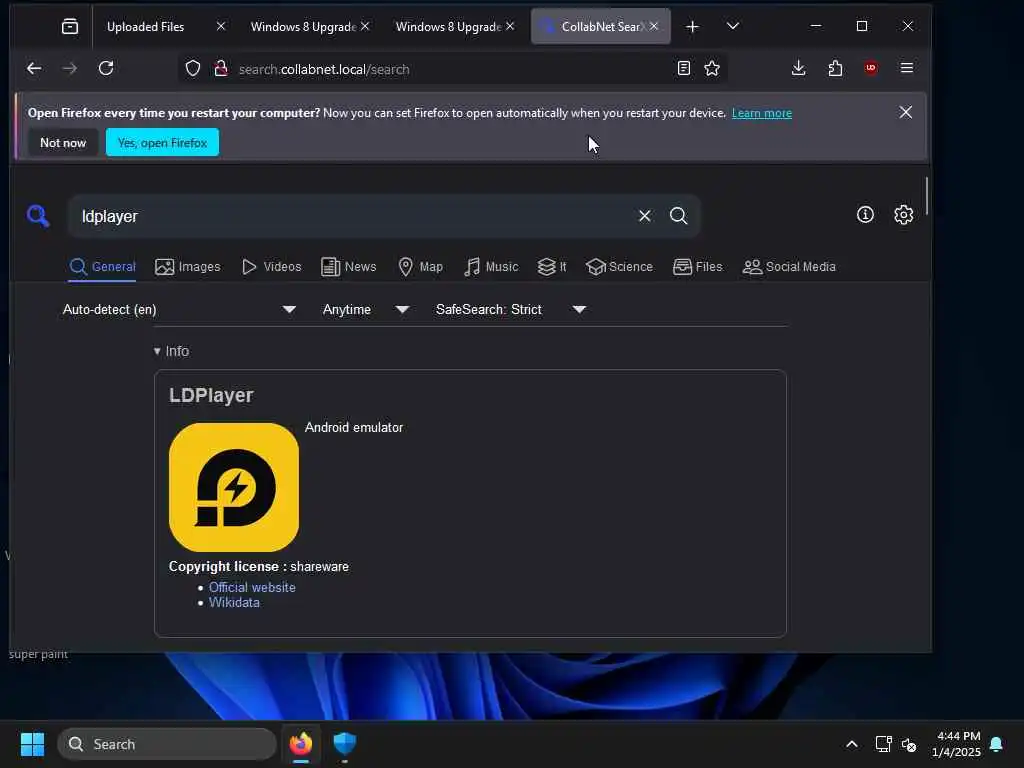
Task: Click the uBlock Origin extension icon
Action: [871, 68]
